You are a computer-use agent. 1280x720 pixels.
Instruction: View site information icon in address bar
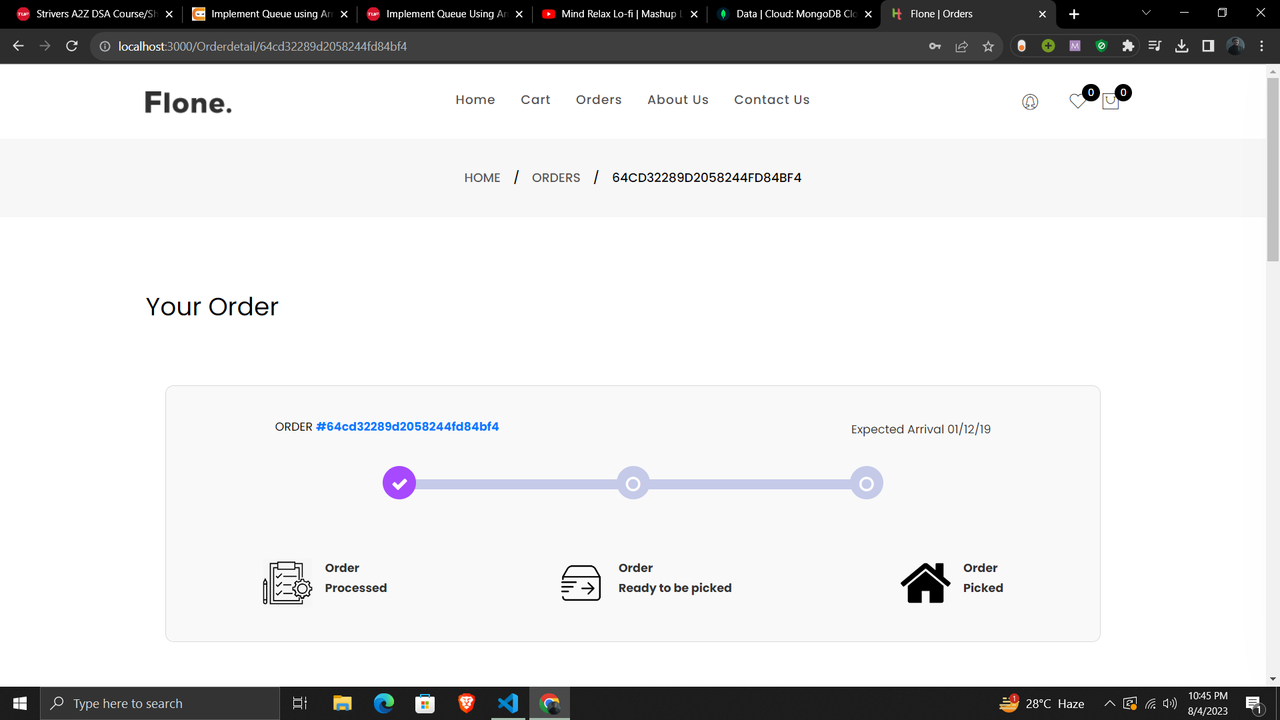click(x=104, y=46)
